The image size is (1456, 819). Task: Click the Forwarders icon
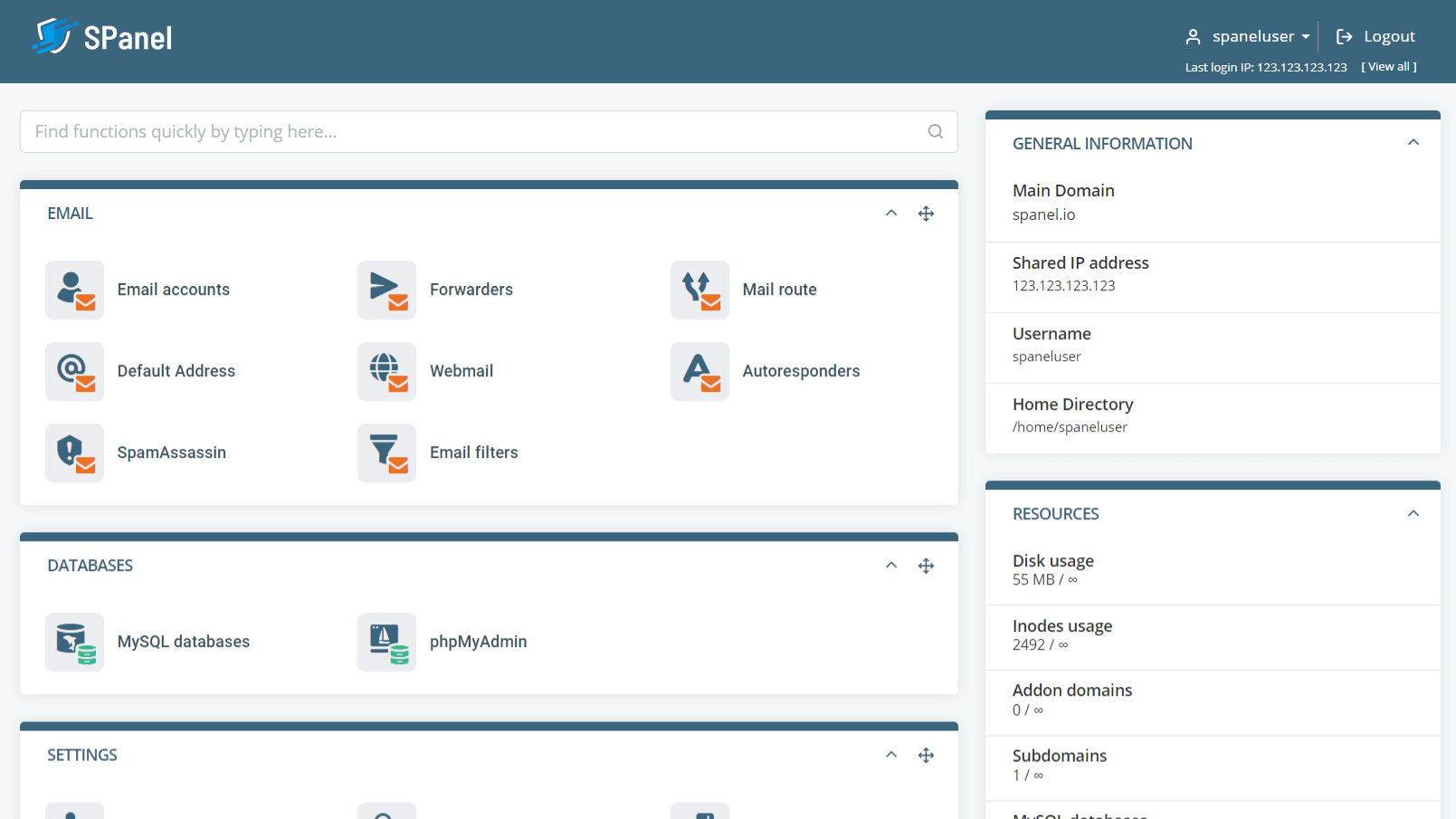[x=386, y=290]
